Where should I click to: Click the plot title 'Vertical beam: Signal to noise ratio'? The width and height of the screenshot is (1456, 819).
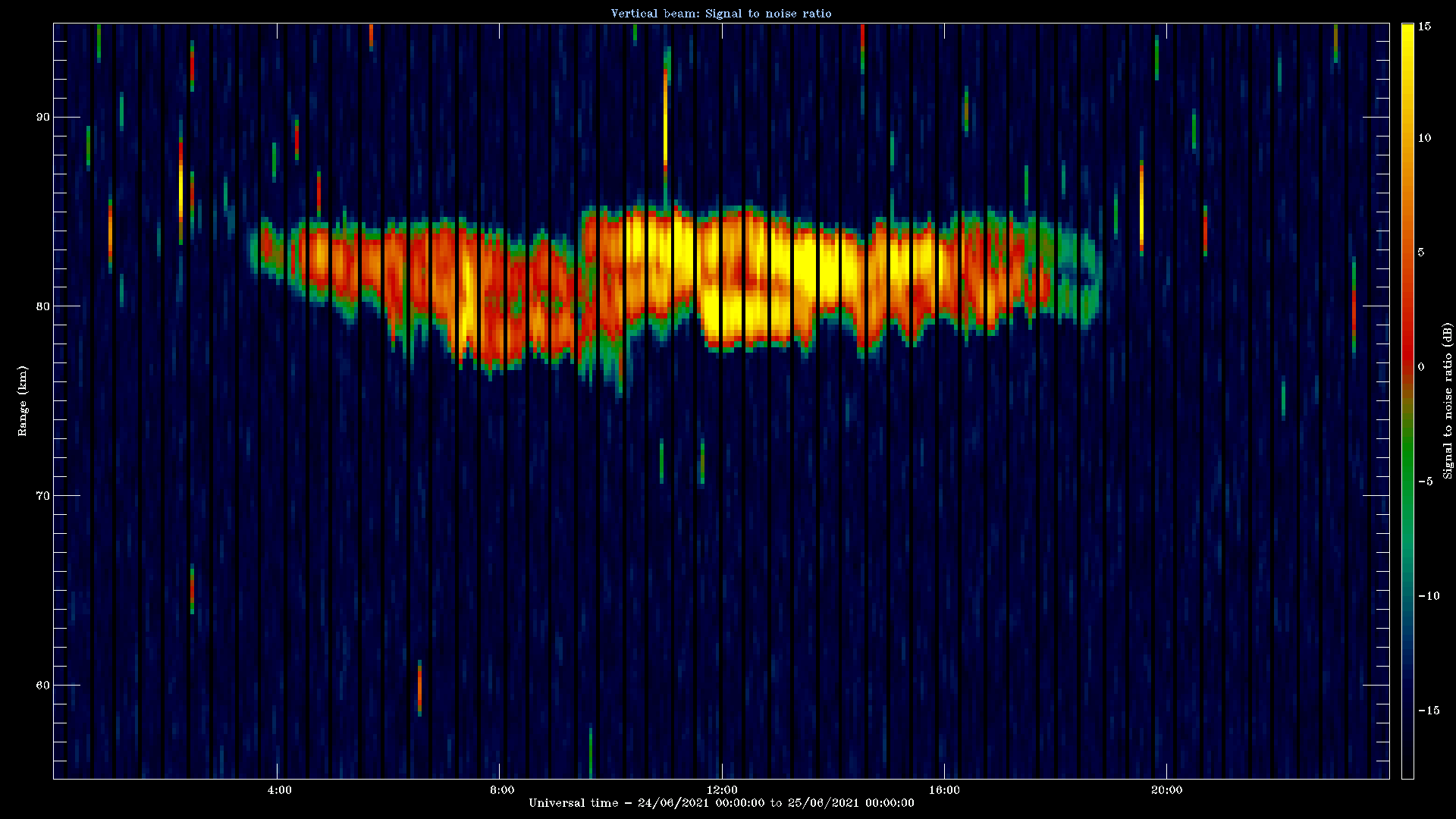(x=721, y=13)
